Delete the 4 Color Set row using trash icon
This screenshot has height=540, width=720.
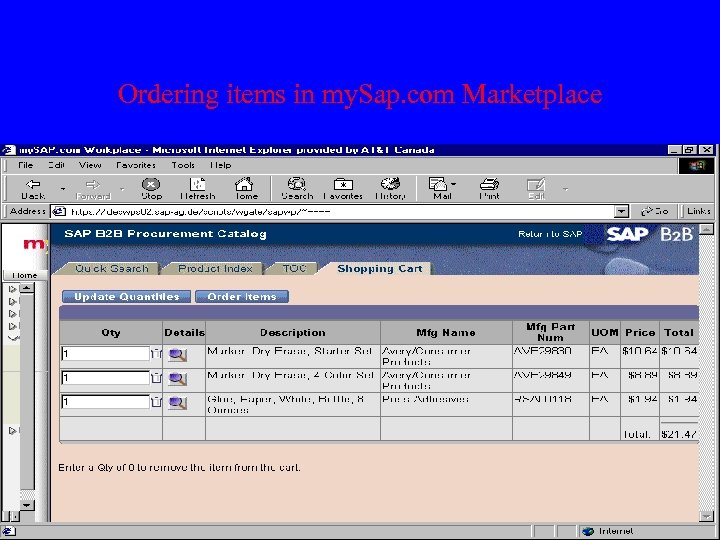156,377
